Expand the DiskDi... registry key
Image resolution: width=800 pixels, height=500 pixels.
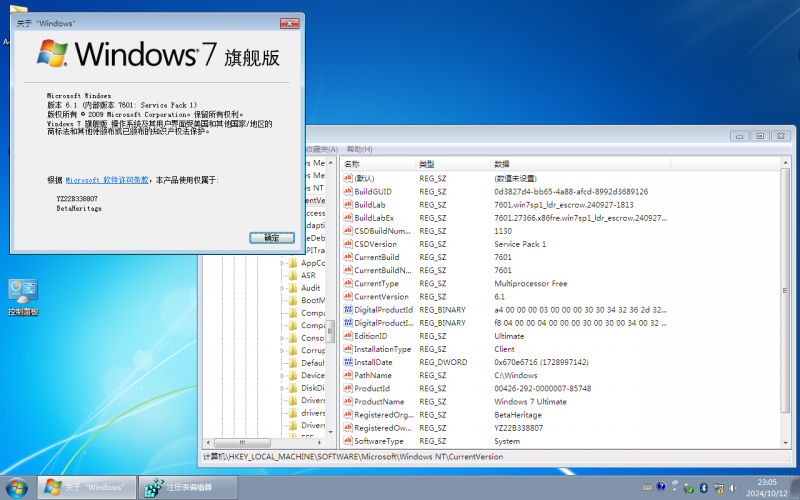click(282, 388)
